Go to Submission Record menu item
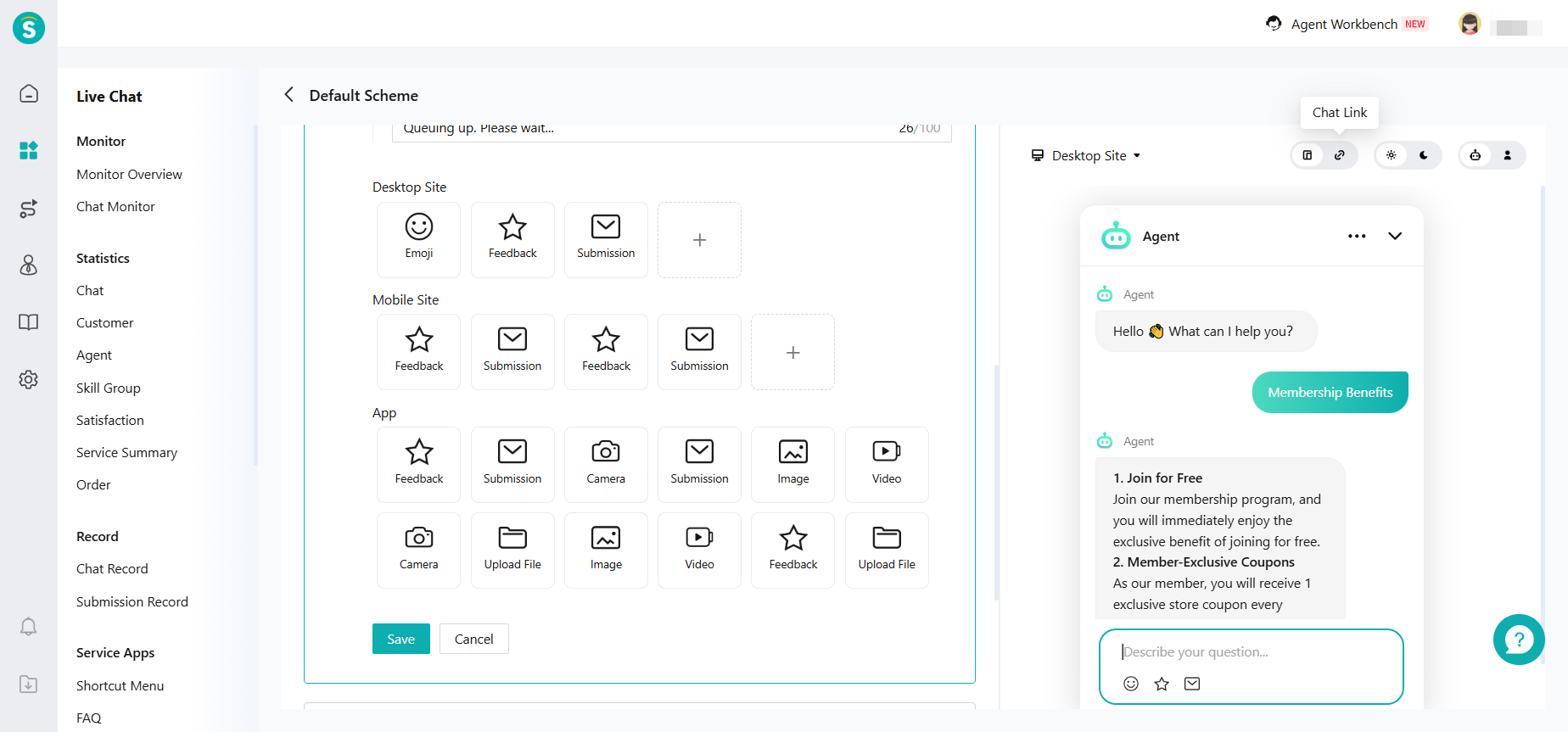The image size is (1568, 732). coord(132,602)
